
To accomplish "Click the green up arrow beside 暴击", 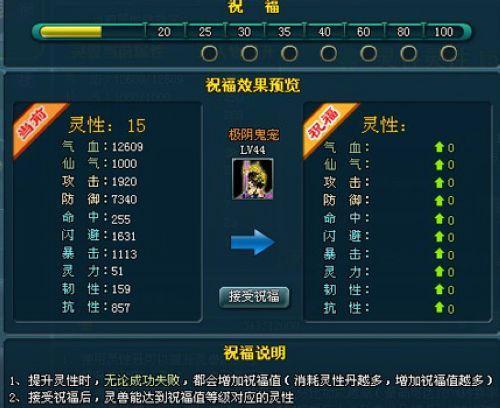I will click(439, 254).
